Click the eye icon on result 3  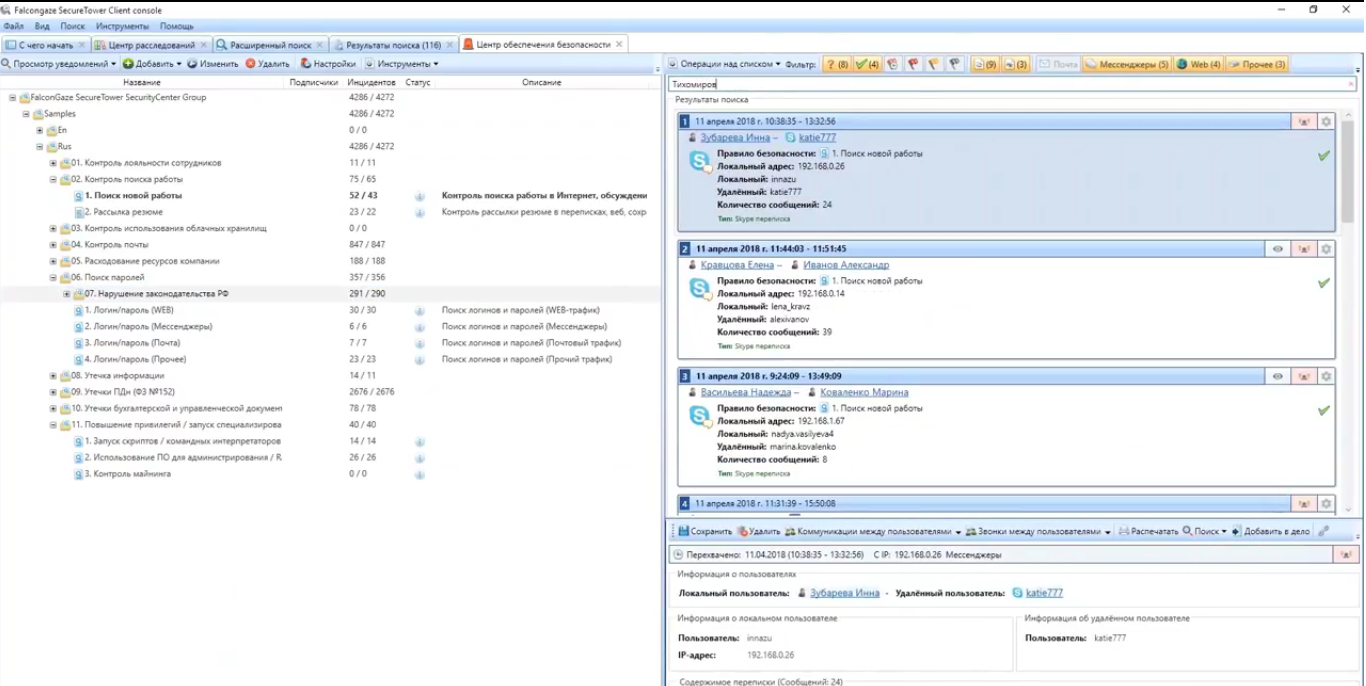point(1277,376)
